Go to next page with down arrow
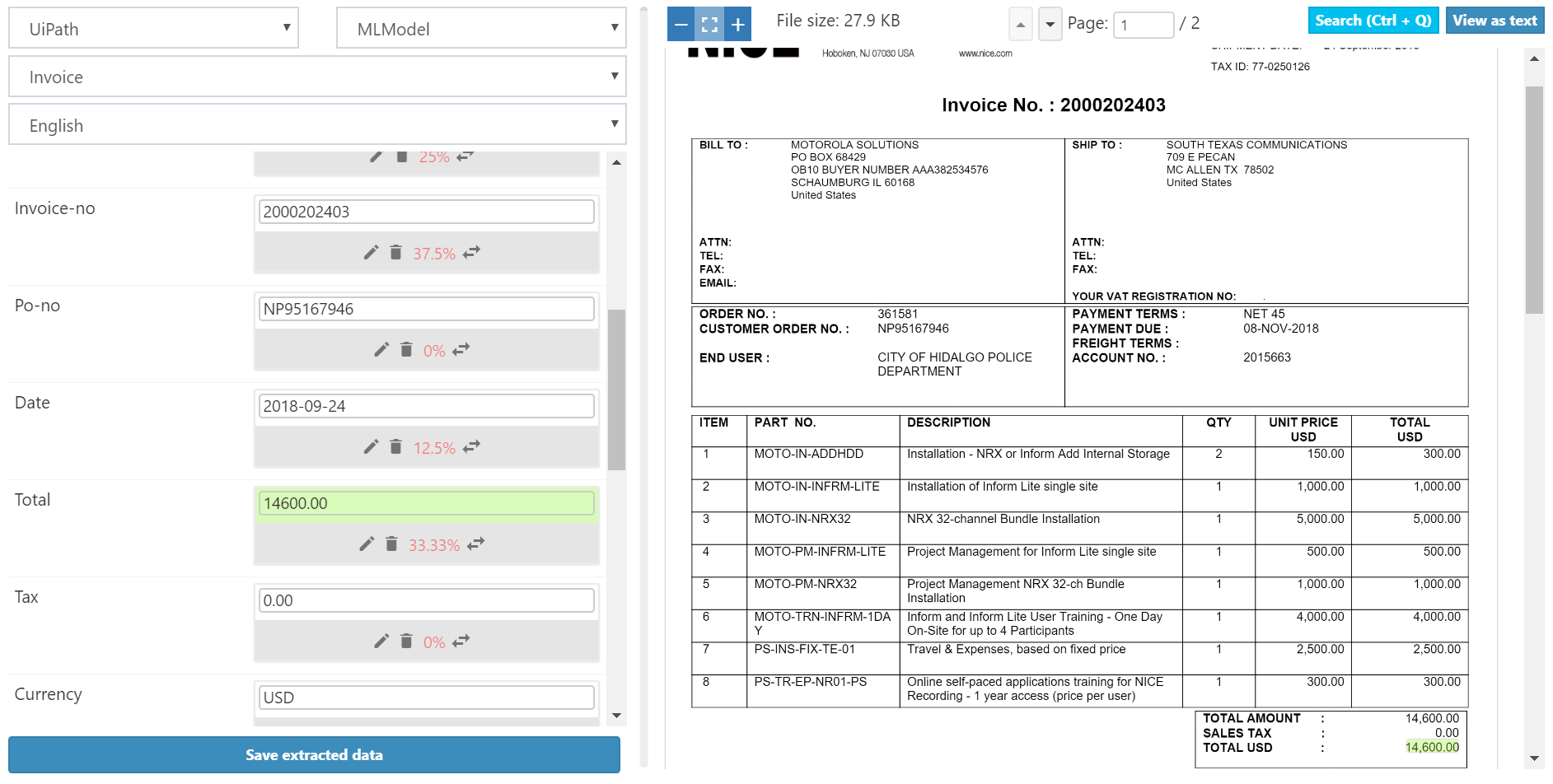The height and width of the screenshot is (784, 1553). pyautogui.click(x=1050, y=25)
